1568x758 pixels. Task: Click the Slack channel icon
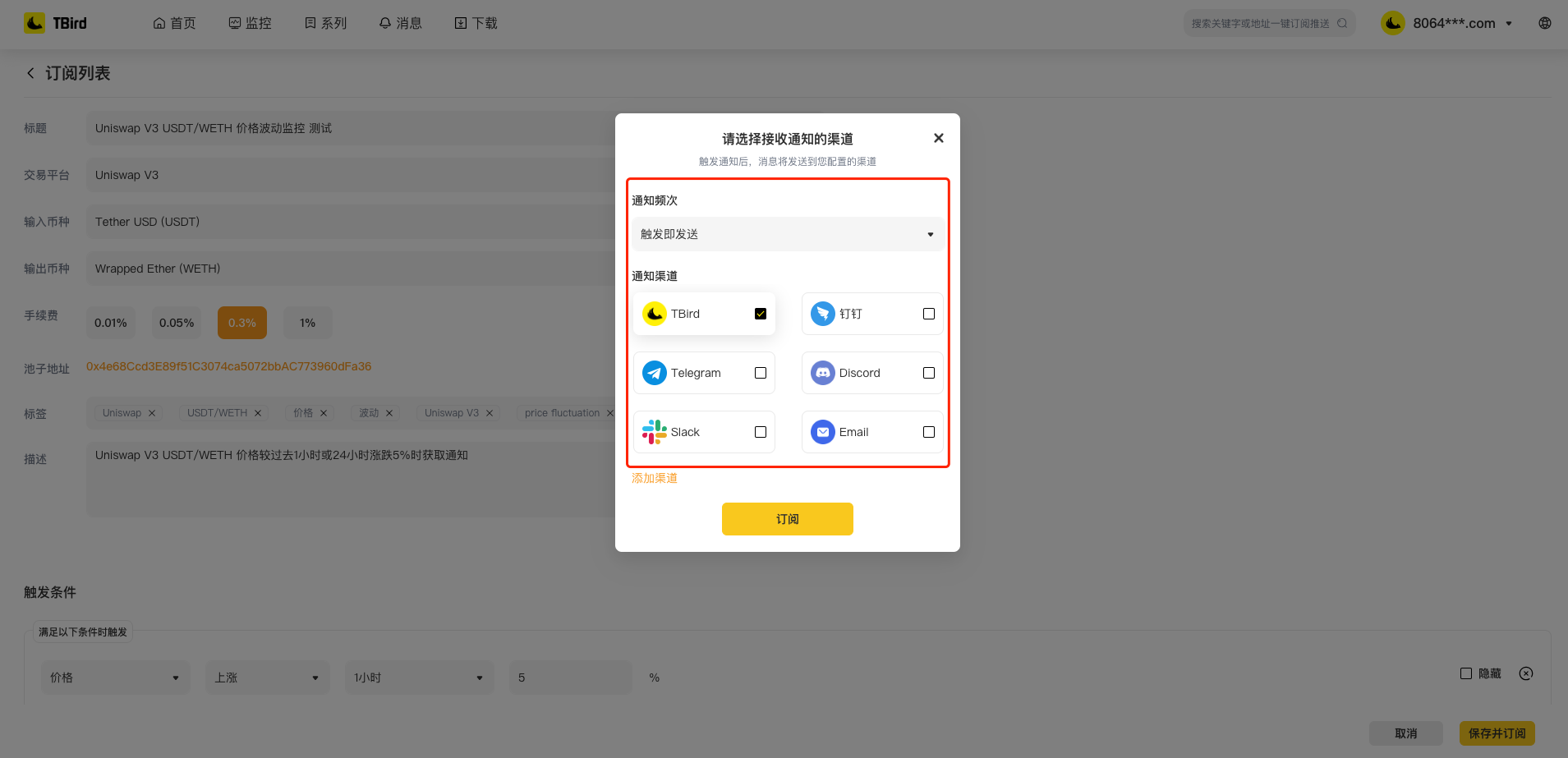654,432
